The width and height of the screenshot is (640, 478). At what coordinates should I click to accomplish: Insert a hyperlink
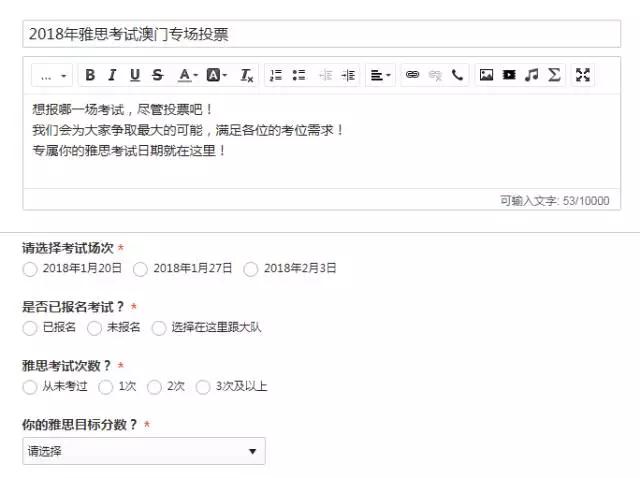pos(412,75)
